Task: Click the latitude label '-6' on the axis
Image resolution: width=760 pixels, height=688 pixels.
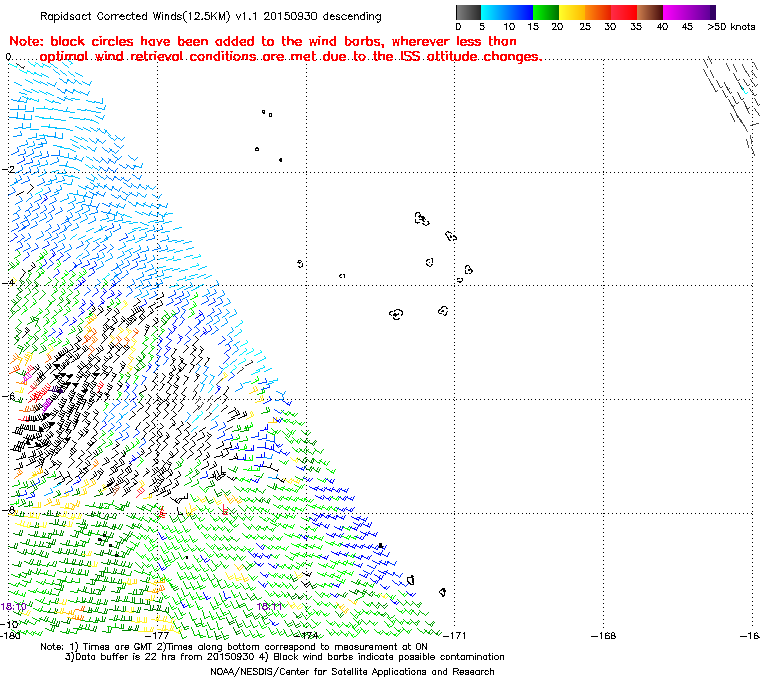Action: [x=8, y=396]
